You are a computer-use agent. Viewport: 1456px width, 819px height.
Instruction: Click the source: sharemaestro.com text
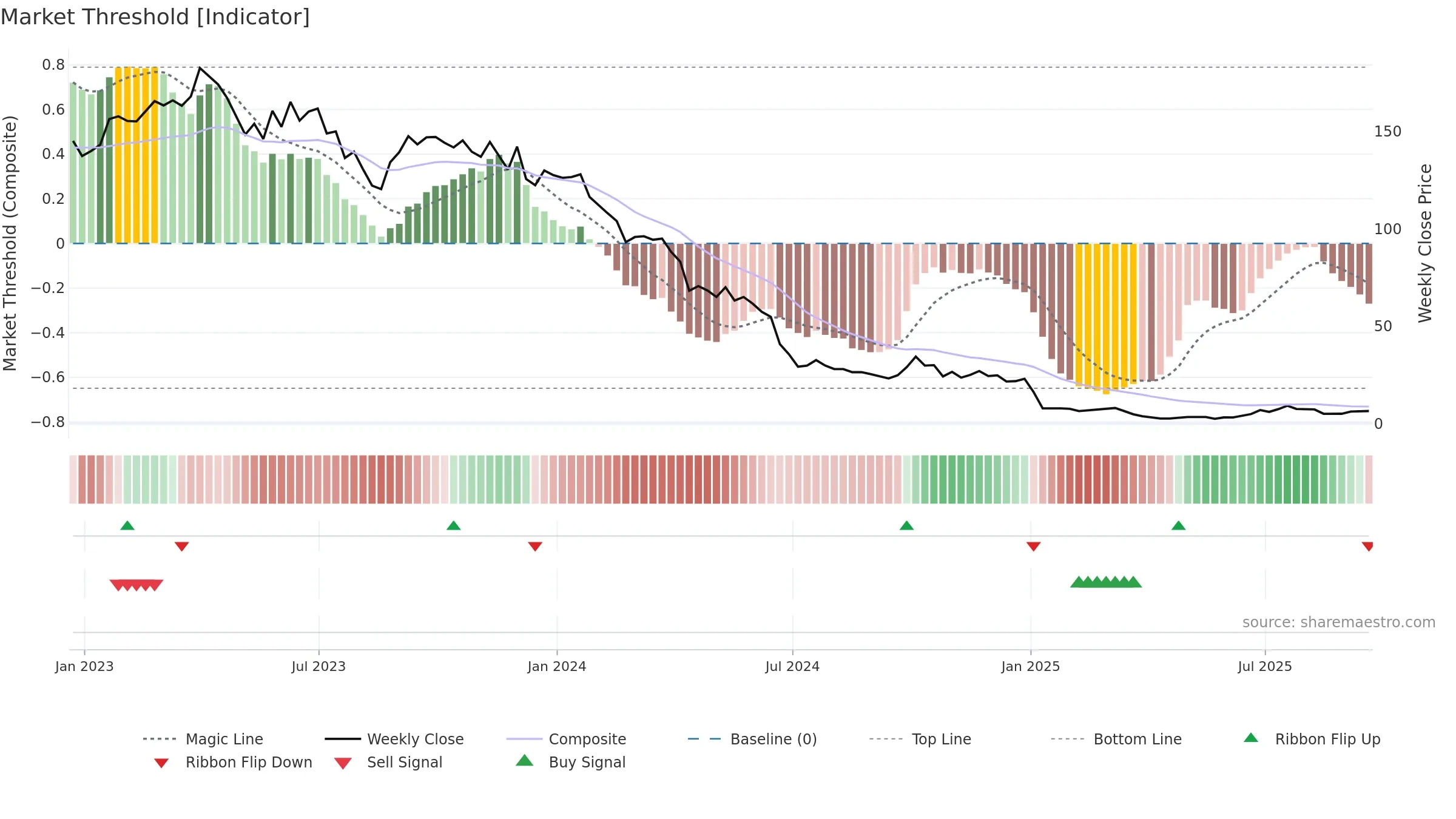click(x=1339, y=622)
